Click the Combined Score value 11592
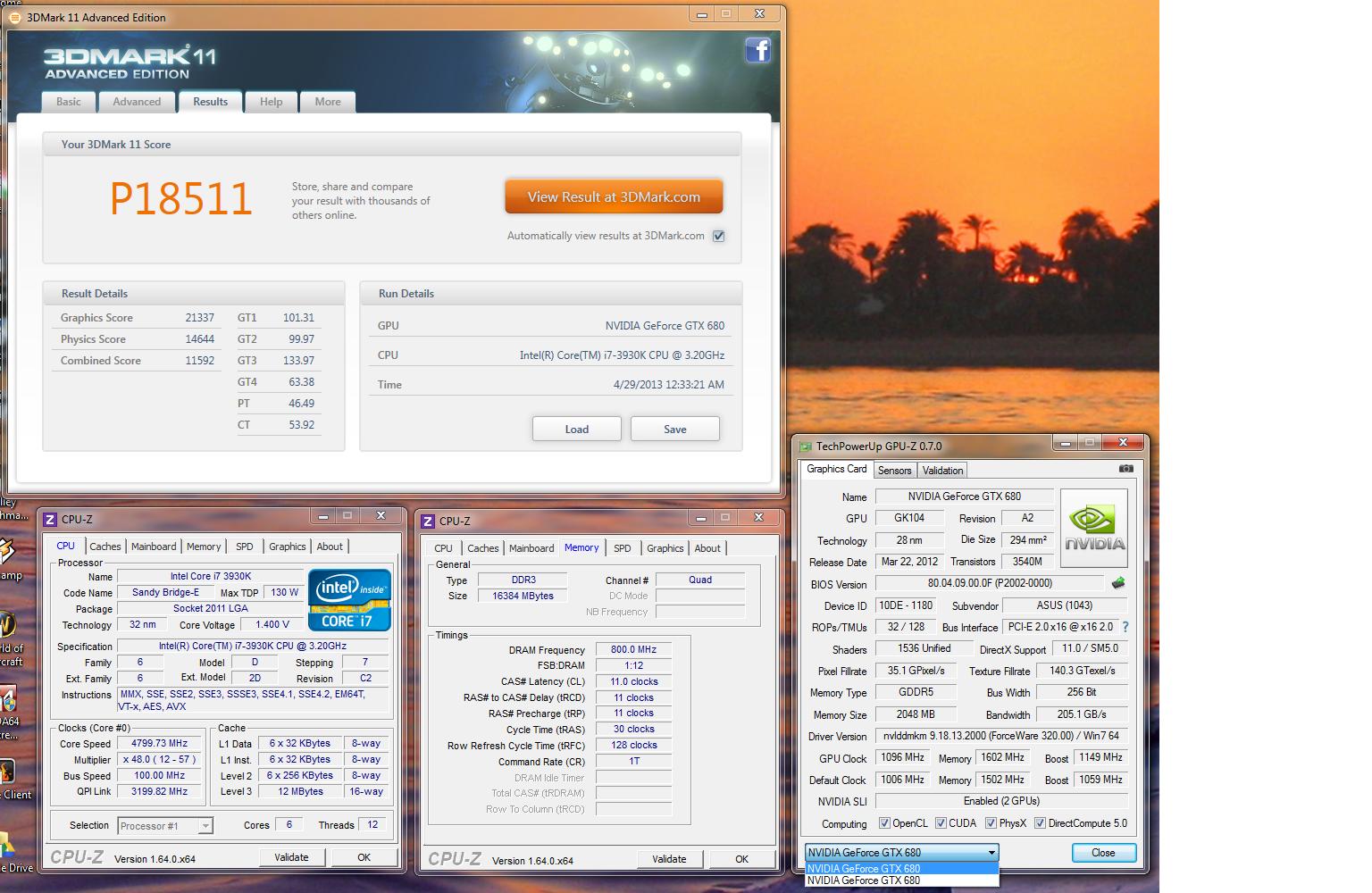The width and height of the screenshot is (1372, 893). tap(199, 361)
